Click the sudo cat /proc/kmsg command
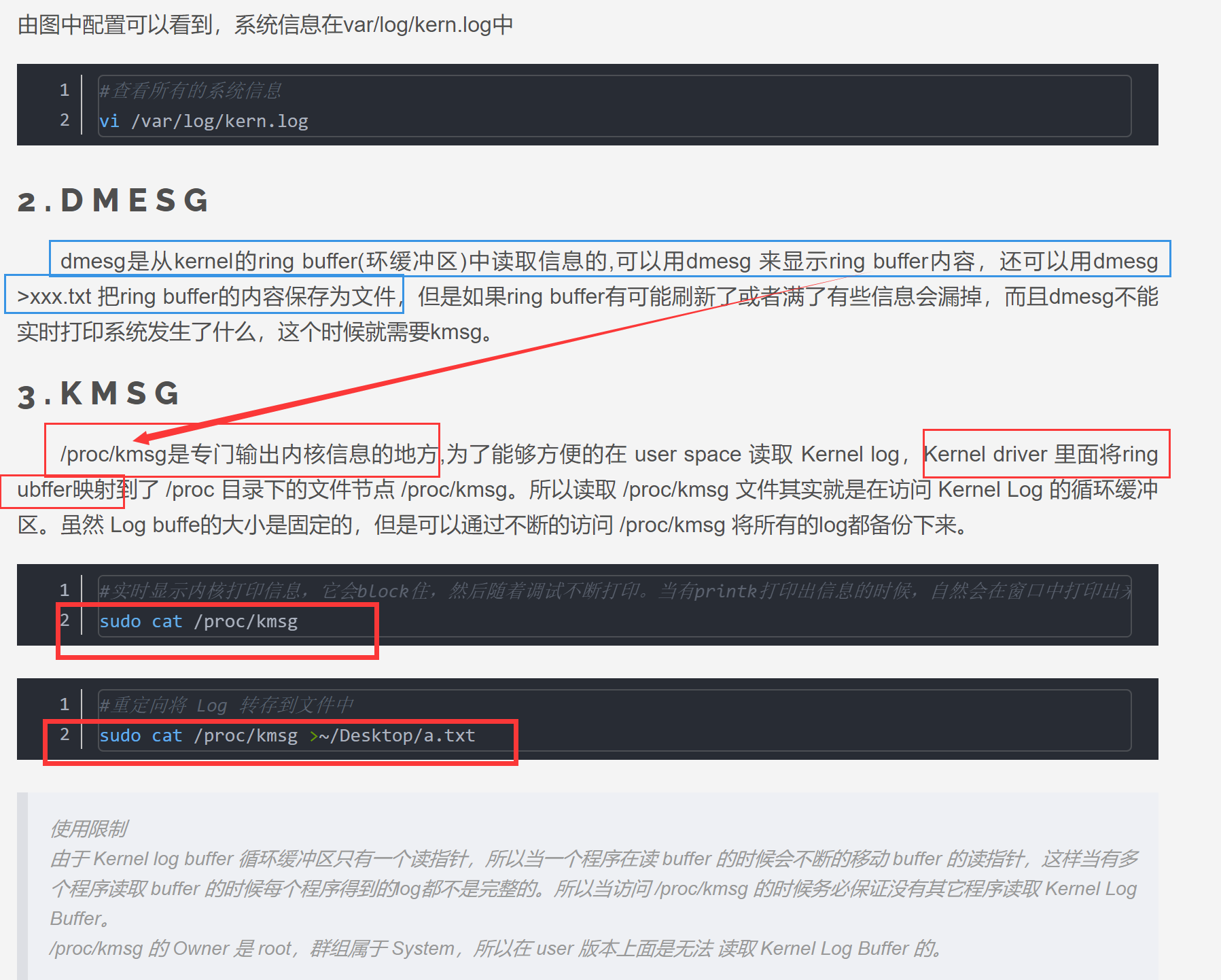The width and height of the screenshot is (1221, 980). 198,621
